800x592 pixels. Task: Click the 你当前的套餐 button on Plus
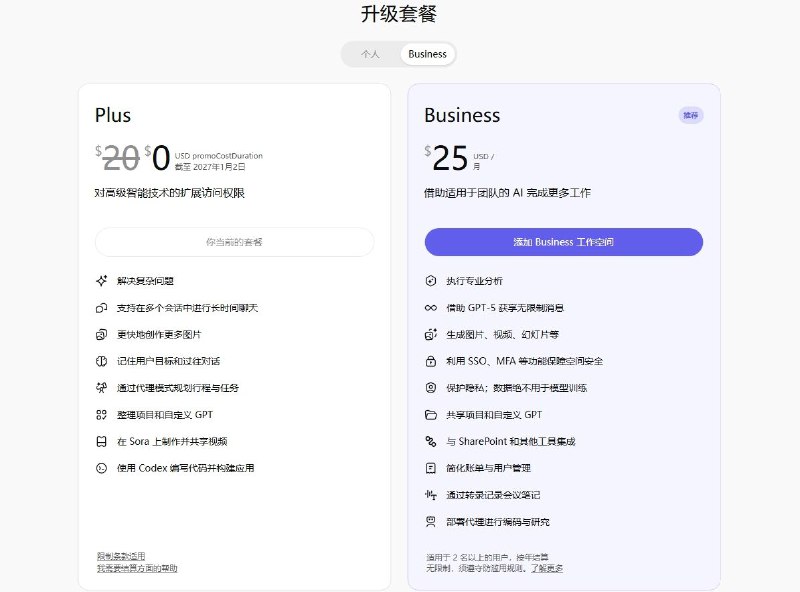[234, 242]
